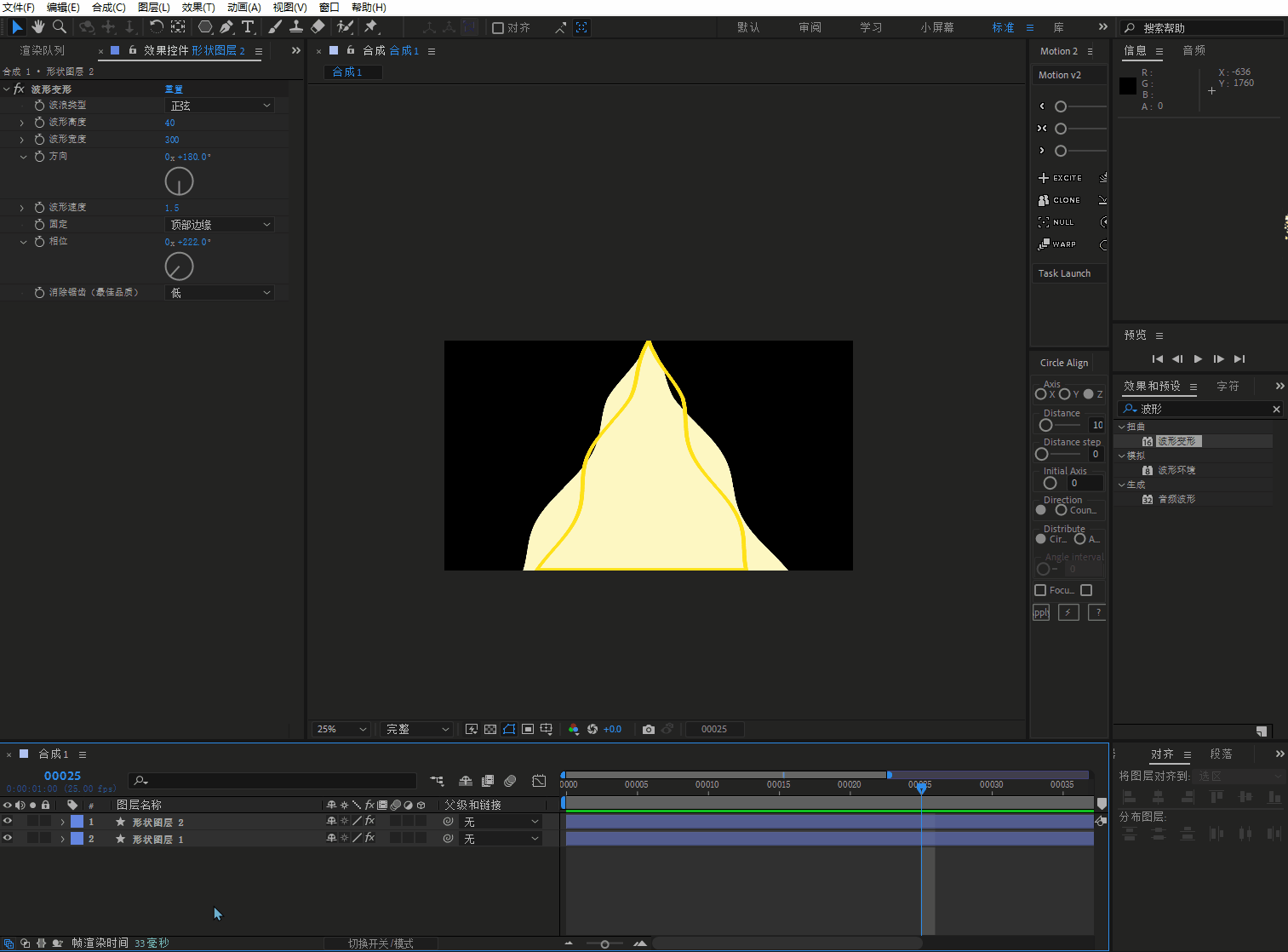Select the Eraser tool
1288x952 pixels.
(318, 27)
